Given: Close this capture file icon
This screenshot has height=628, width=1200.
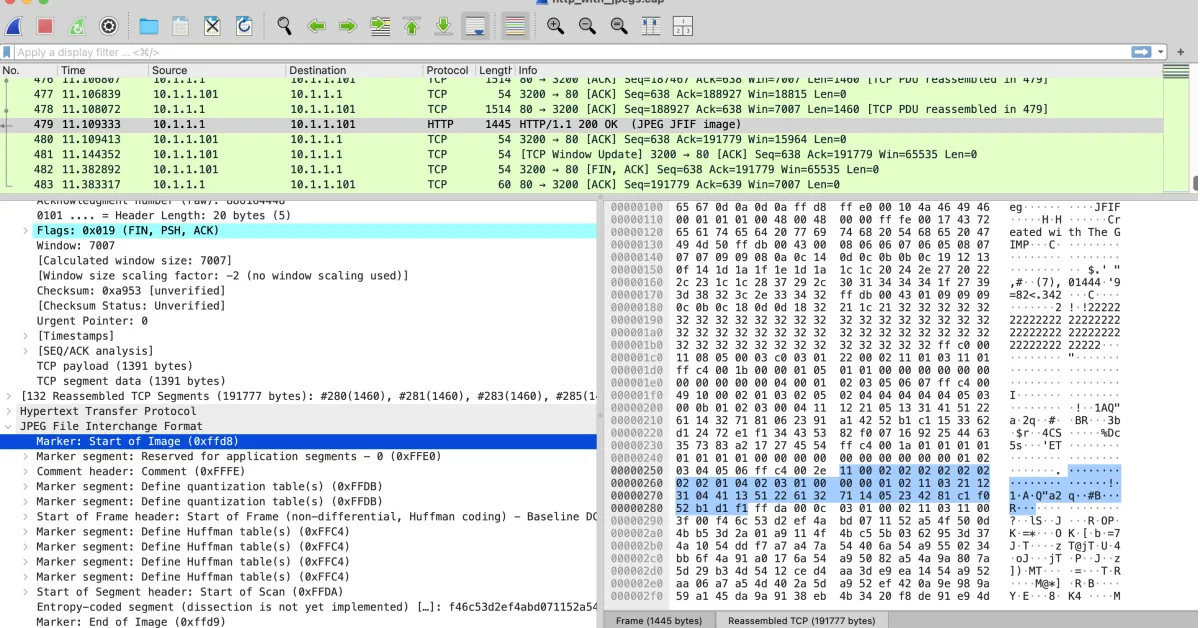Looking at the screenshot, I should pyautogui.click(x=212, y=26).
